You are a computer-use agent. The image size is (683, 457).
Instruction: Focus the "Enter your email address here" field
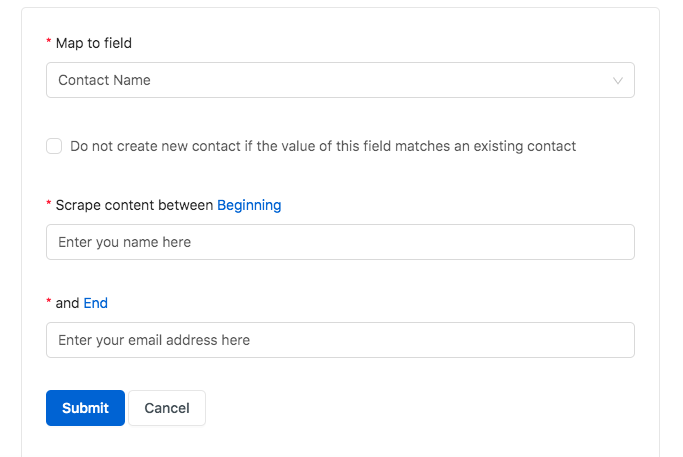tap(340, 340)
